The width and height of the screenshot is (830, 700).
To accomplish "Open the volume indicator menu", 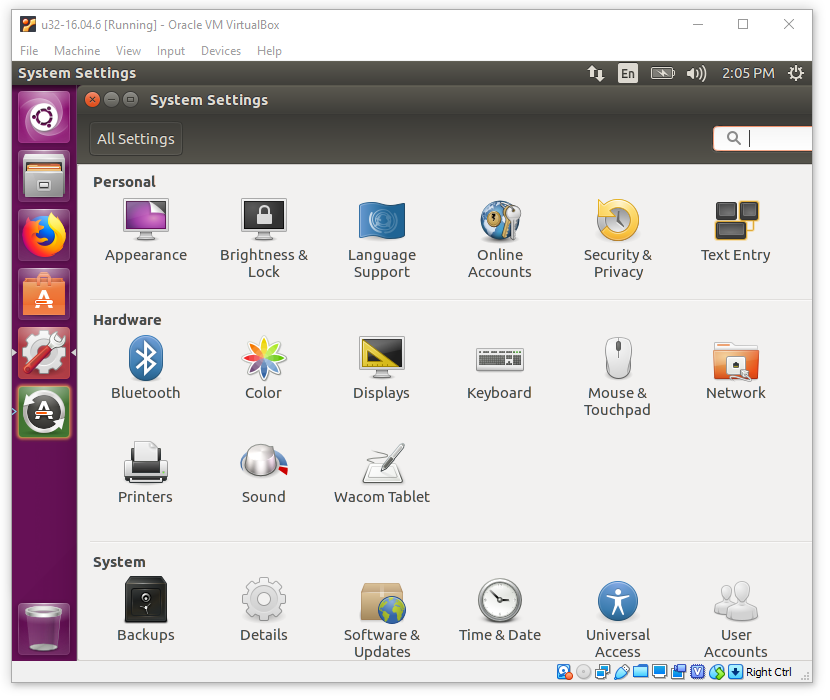I will coord(696,73).
